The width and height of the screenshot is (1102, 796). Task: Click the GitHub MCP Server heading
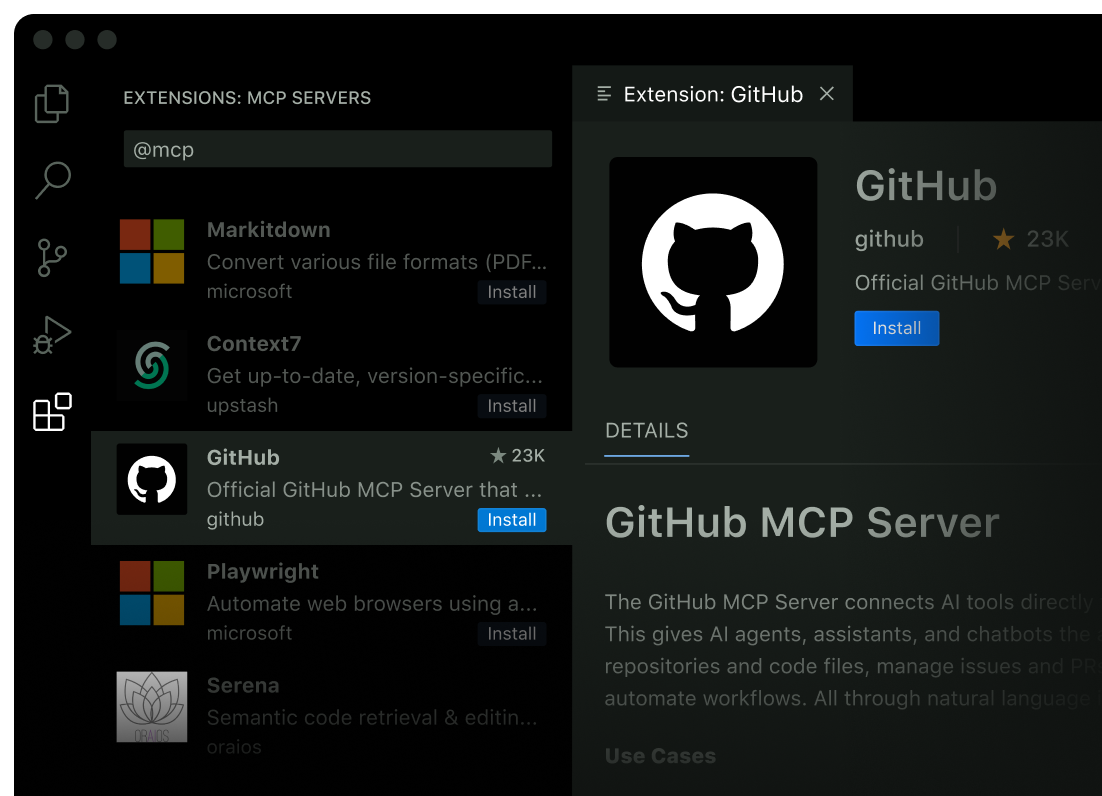point(802,523)
